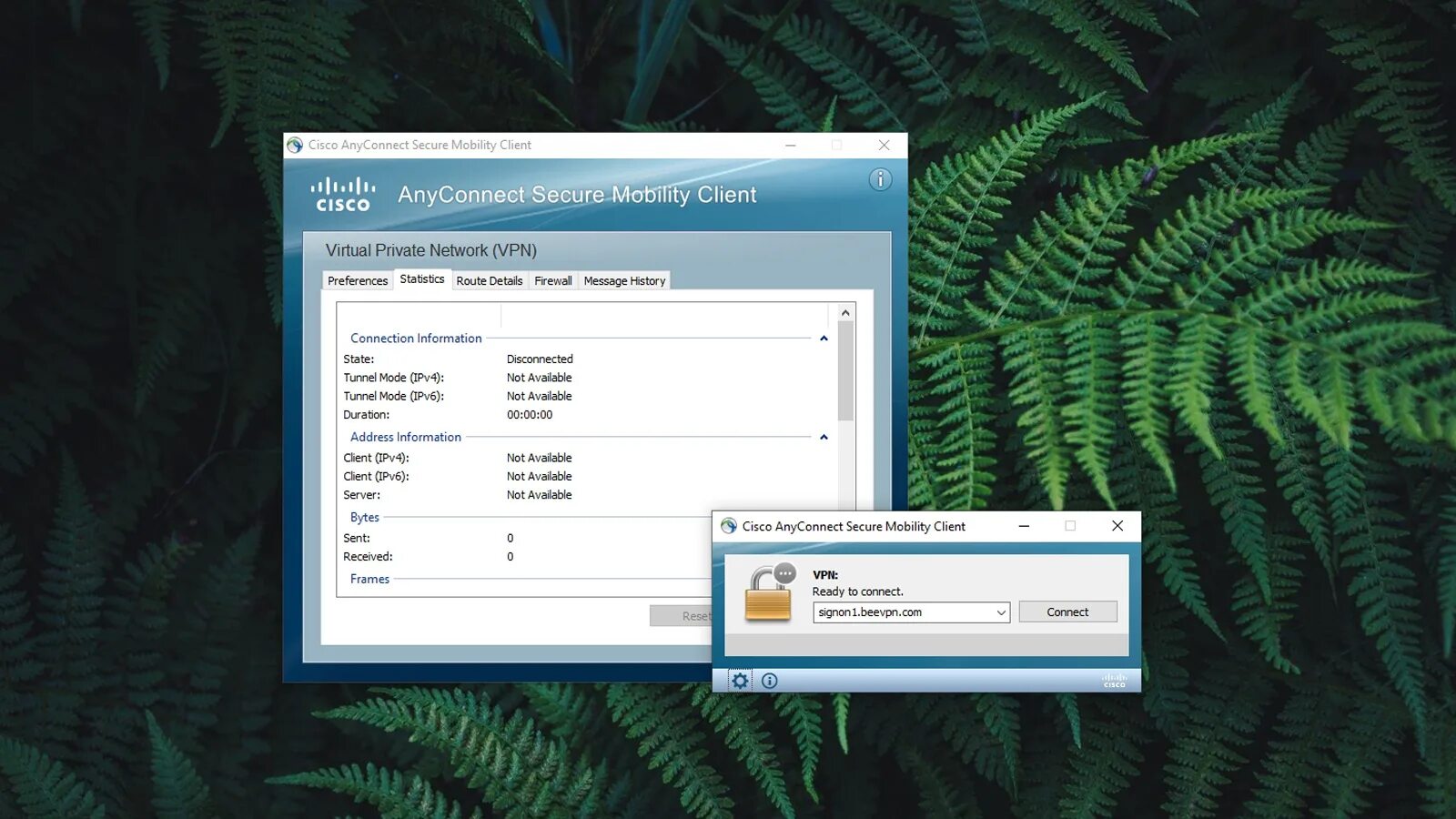Click the VPN padlock status icon
The width and height of the screenshot is (1456, 819).
770,593
